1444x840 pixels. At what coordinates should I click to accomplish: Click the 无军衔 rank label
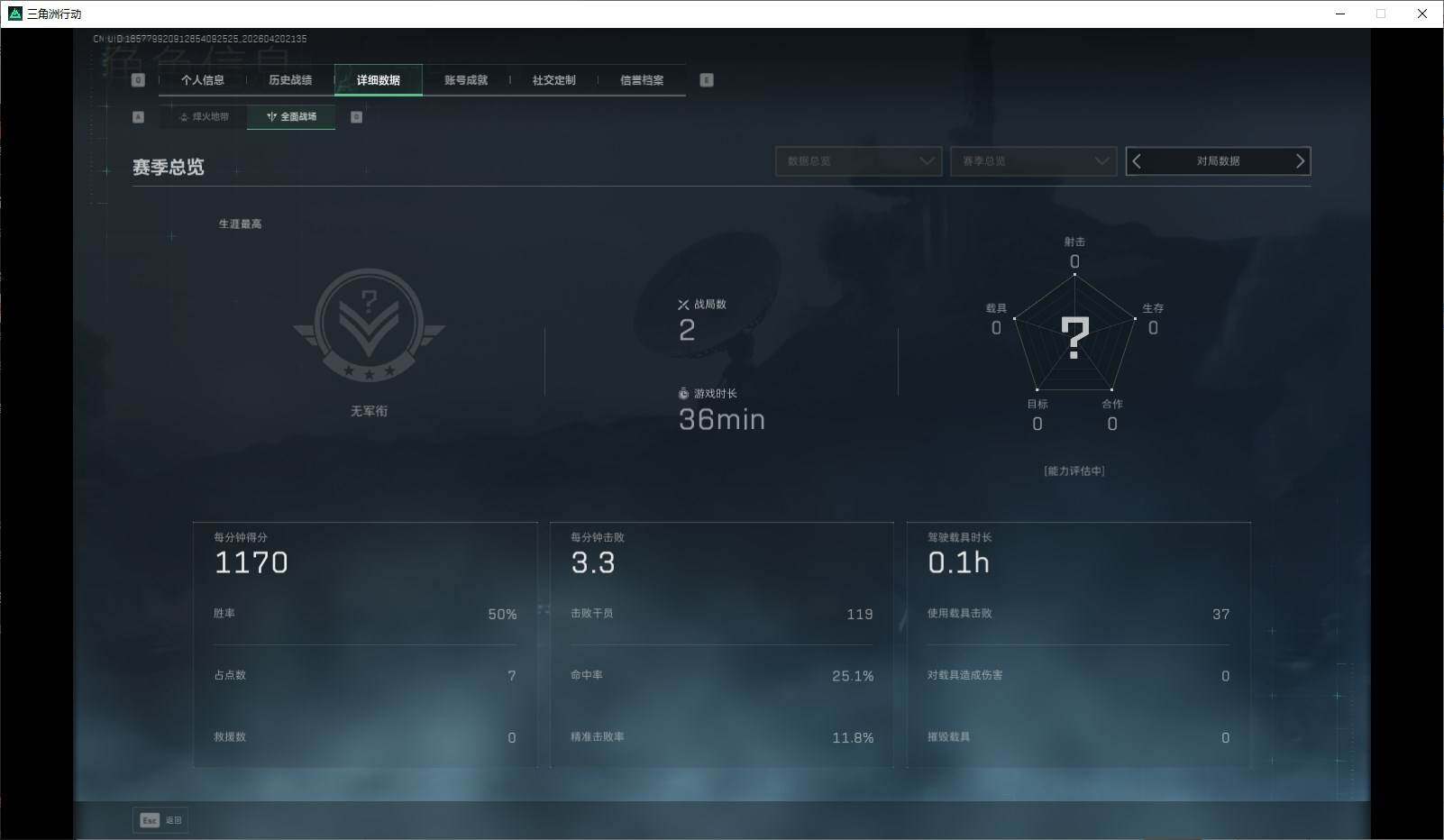[369, 411]
